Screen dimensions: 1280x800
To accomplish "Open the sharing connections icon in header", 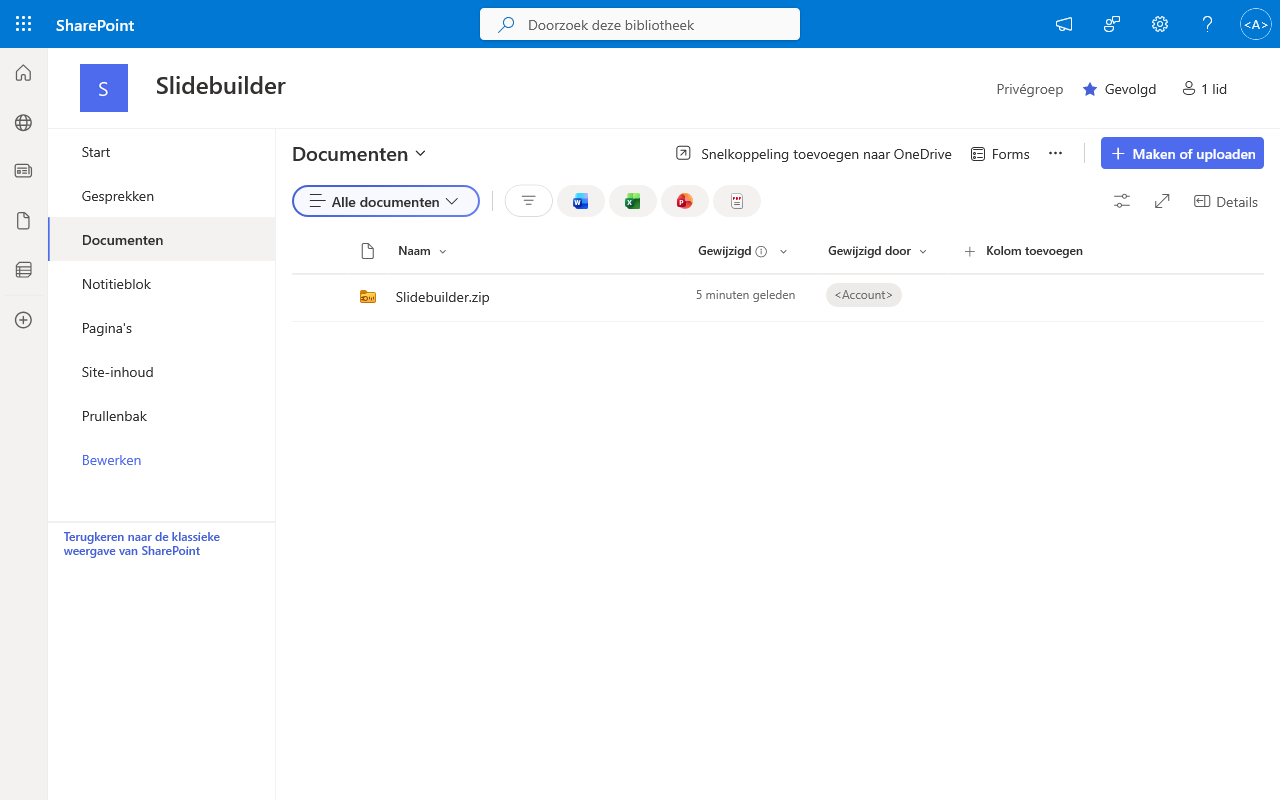I will tap(1112, 24).
